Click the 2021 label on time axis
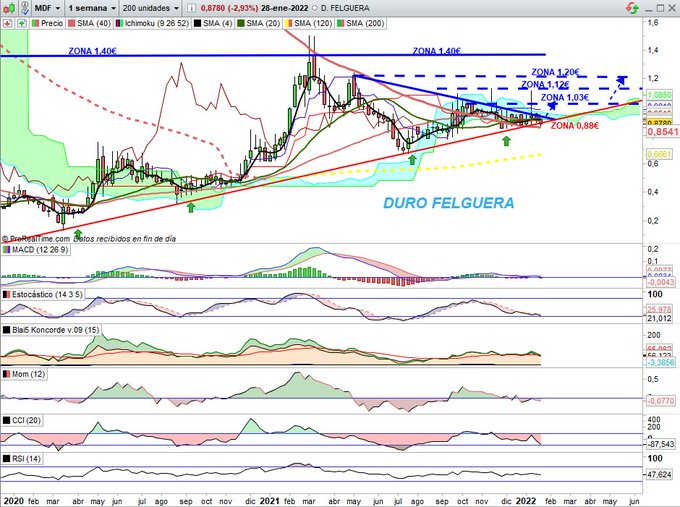 pyautogui.click(x=270, y=501)
